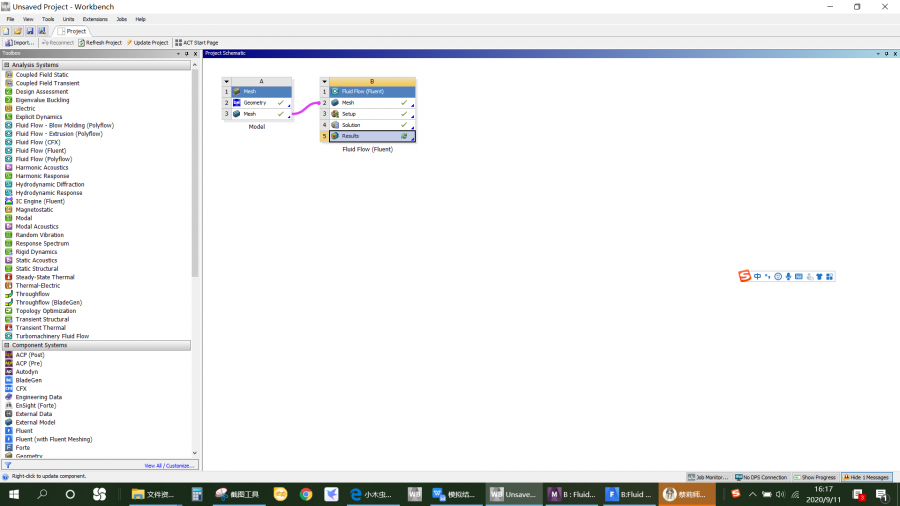Open system A dropdown arrow

tap(226, 81)
